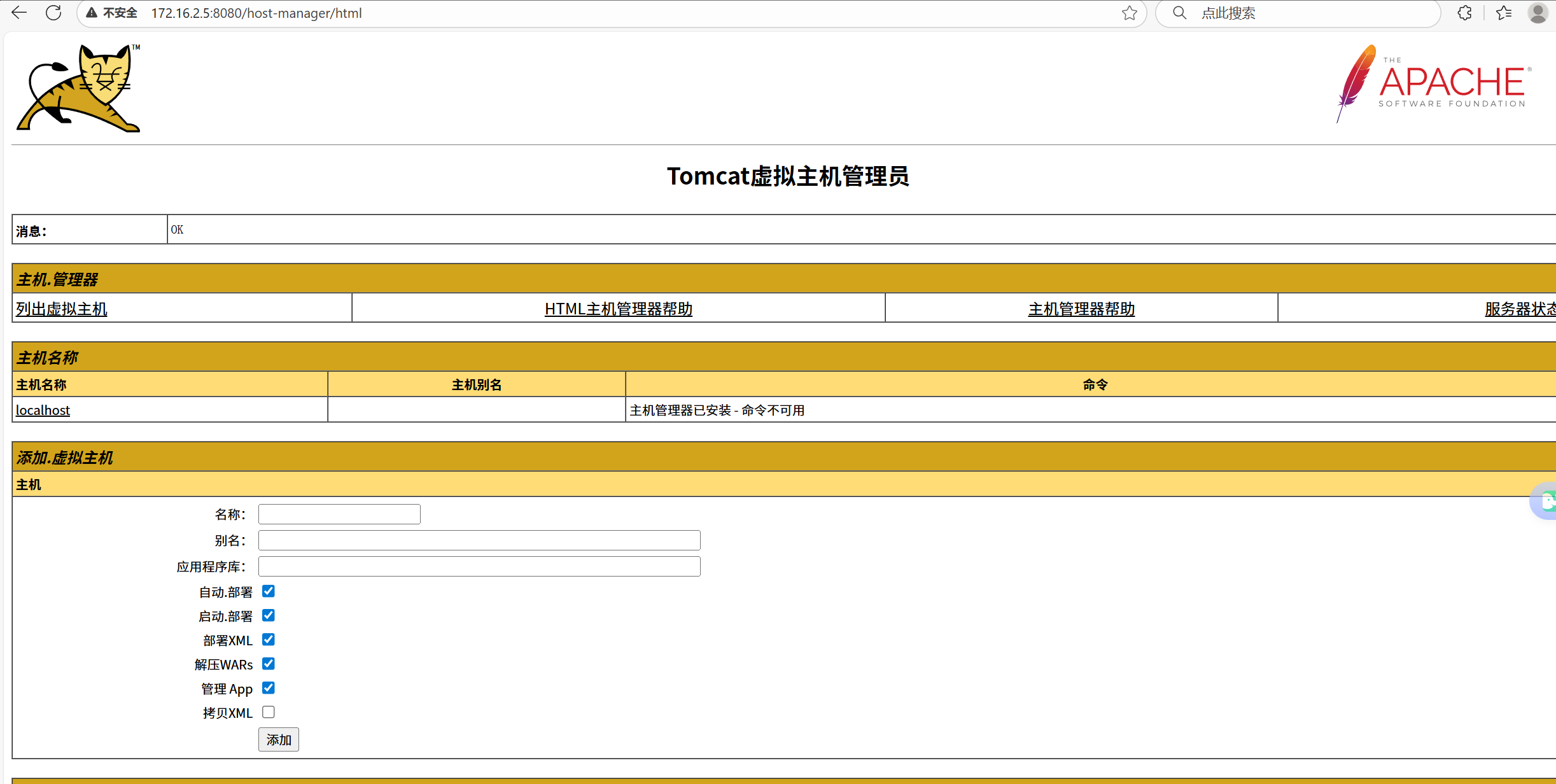The width and height of the screenshot is (1556, 784).
Task: Click the 消息: label cell
Action: (x=90, y=230)
